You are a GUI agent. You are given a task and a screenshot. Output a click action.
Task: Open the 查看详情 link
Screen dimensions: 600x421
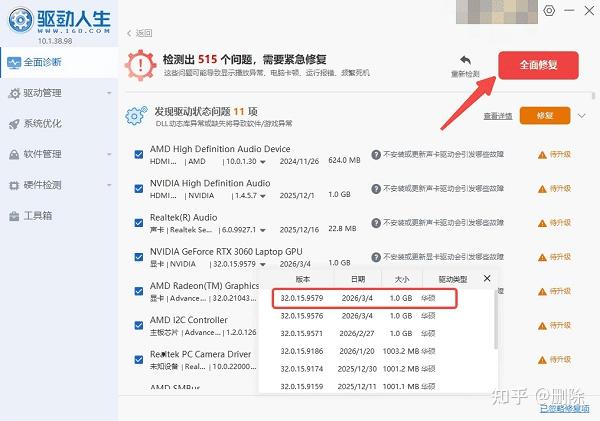[x=497, y=116]
